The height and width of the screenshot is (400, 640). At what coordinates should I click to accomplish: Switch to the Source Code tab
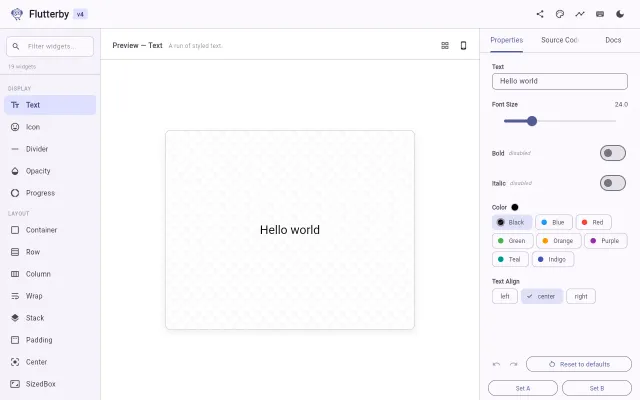560,40
